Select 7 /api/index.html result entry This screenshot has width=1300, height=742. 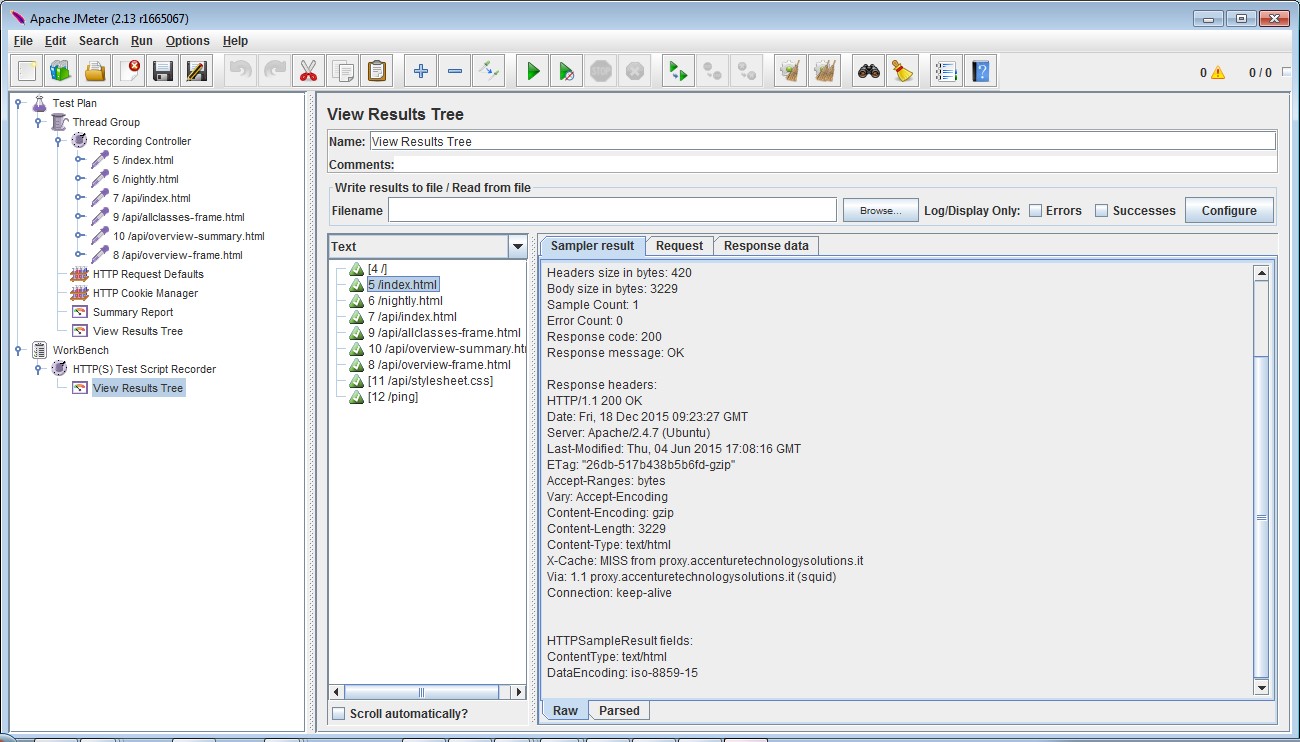[x=412, y=317]
